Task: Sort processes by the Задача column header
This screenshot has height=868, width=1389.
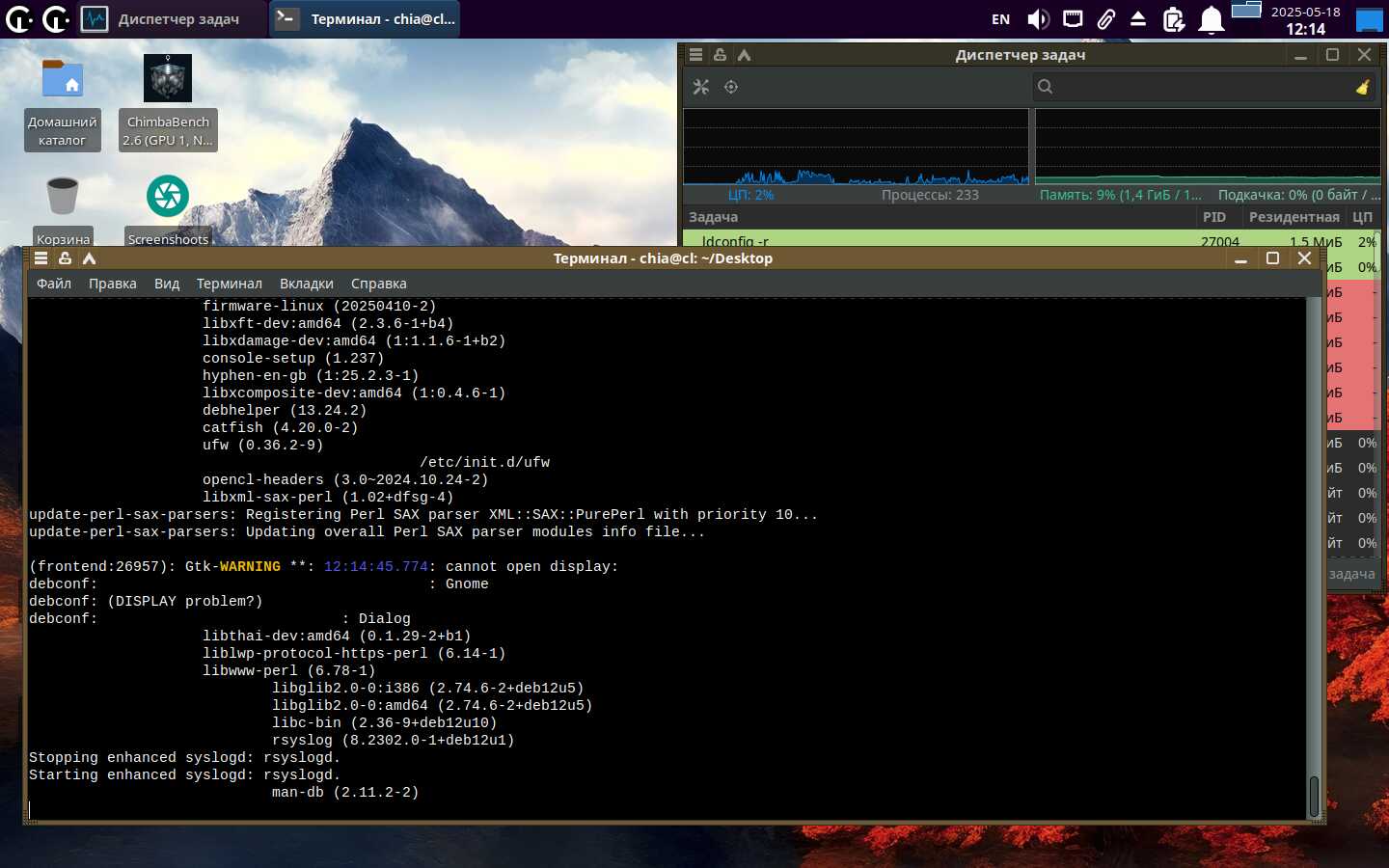Action: coord(940,217)
